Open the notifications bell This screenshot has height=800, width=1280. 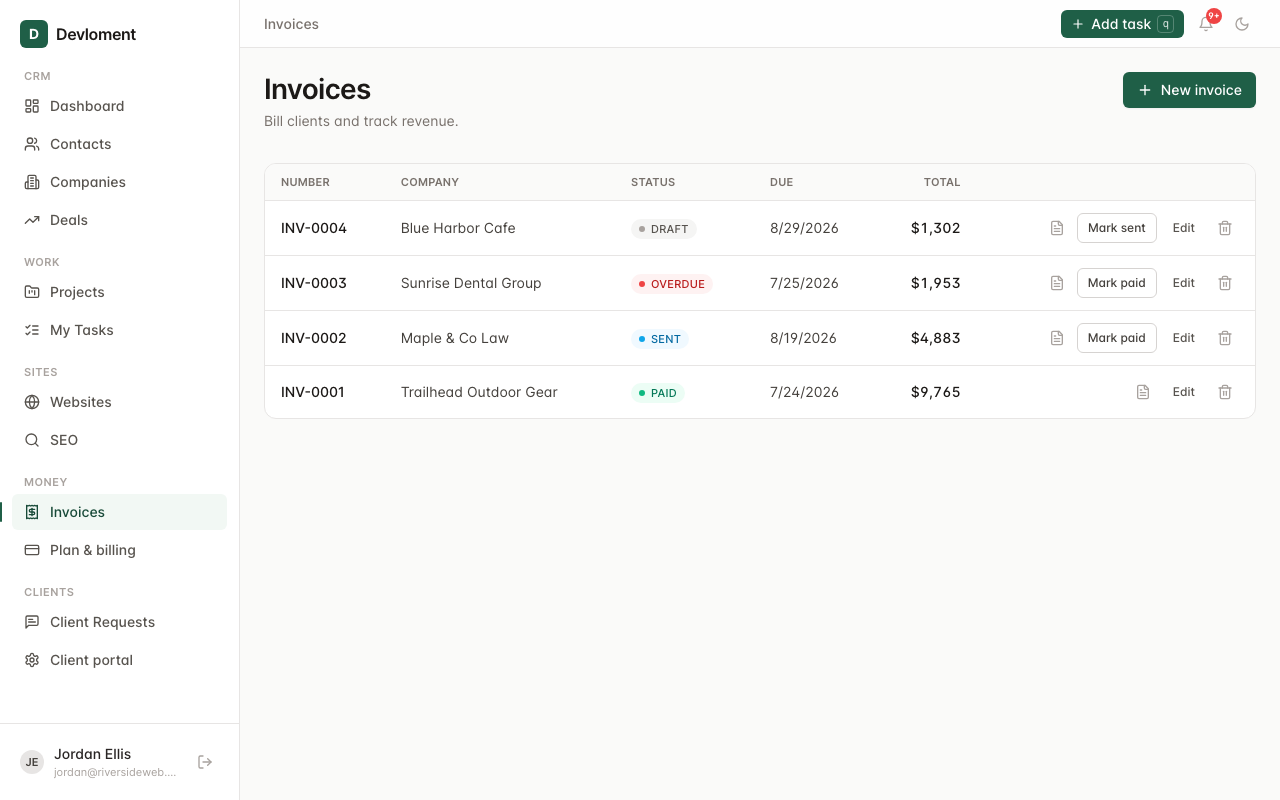(x=1206, y=24)
